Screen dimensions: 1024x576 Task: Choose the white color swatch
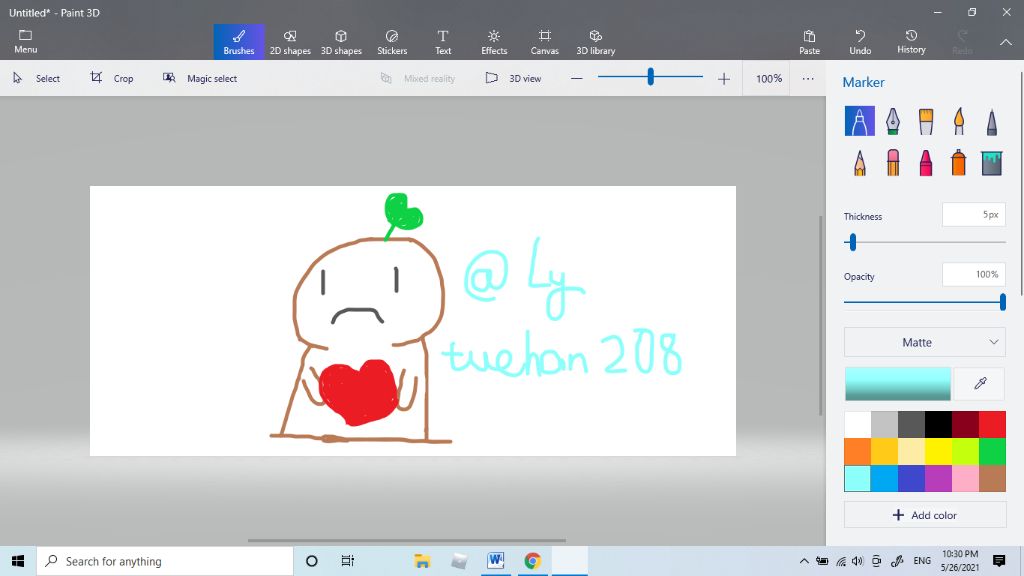[x=857, y=424]
